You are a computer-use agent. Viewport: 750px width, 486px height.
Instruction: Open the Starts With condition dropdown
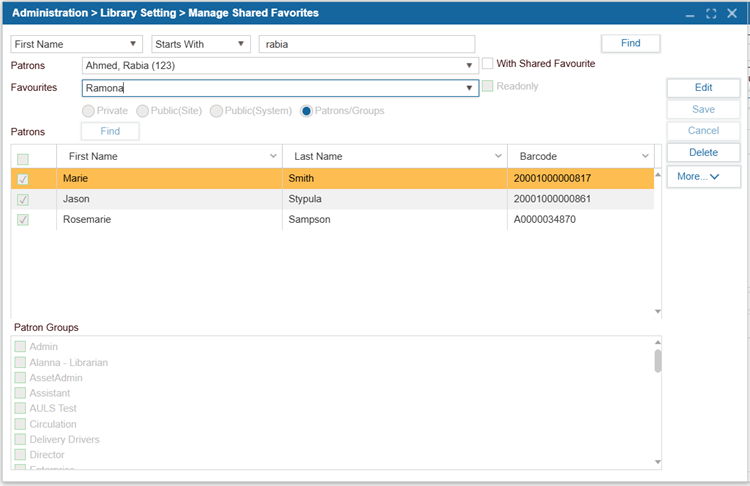(x=201, y=44)
